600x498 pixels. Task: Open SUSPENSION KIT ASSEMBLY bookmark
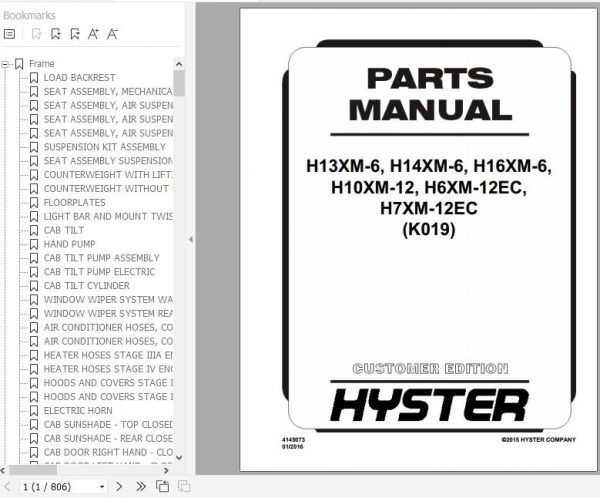pyautogui.click(x=104, y=147)
